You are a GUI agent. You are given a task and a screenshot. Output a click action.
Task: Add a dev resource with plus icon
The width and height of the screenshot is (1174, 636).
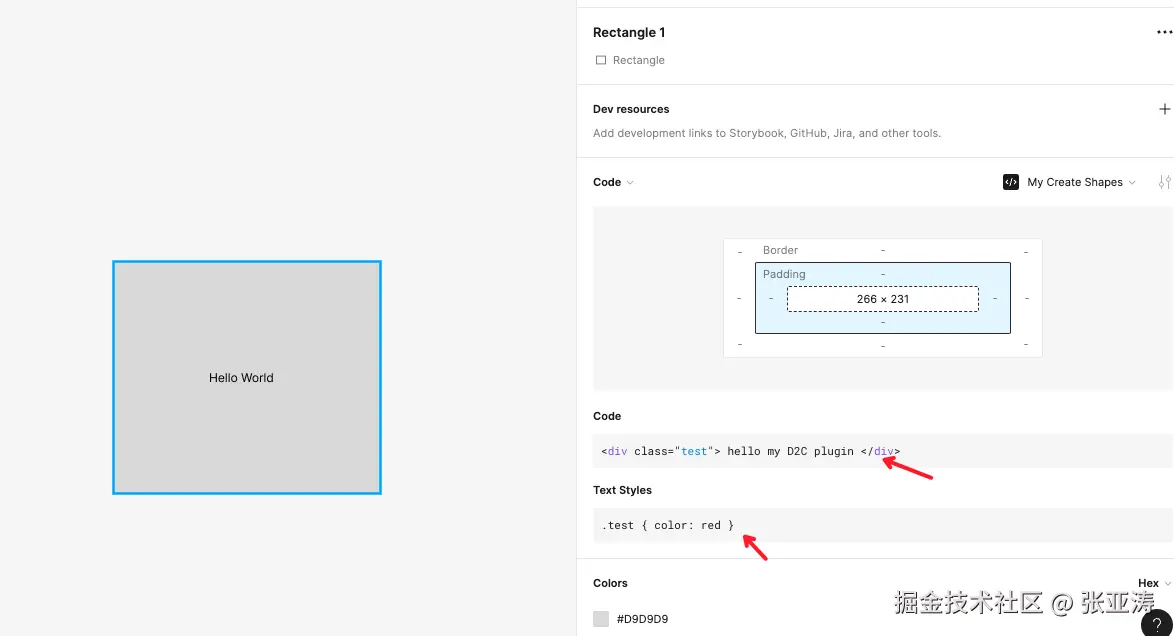1164,109
